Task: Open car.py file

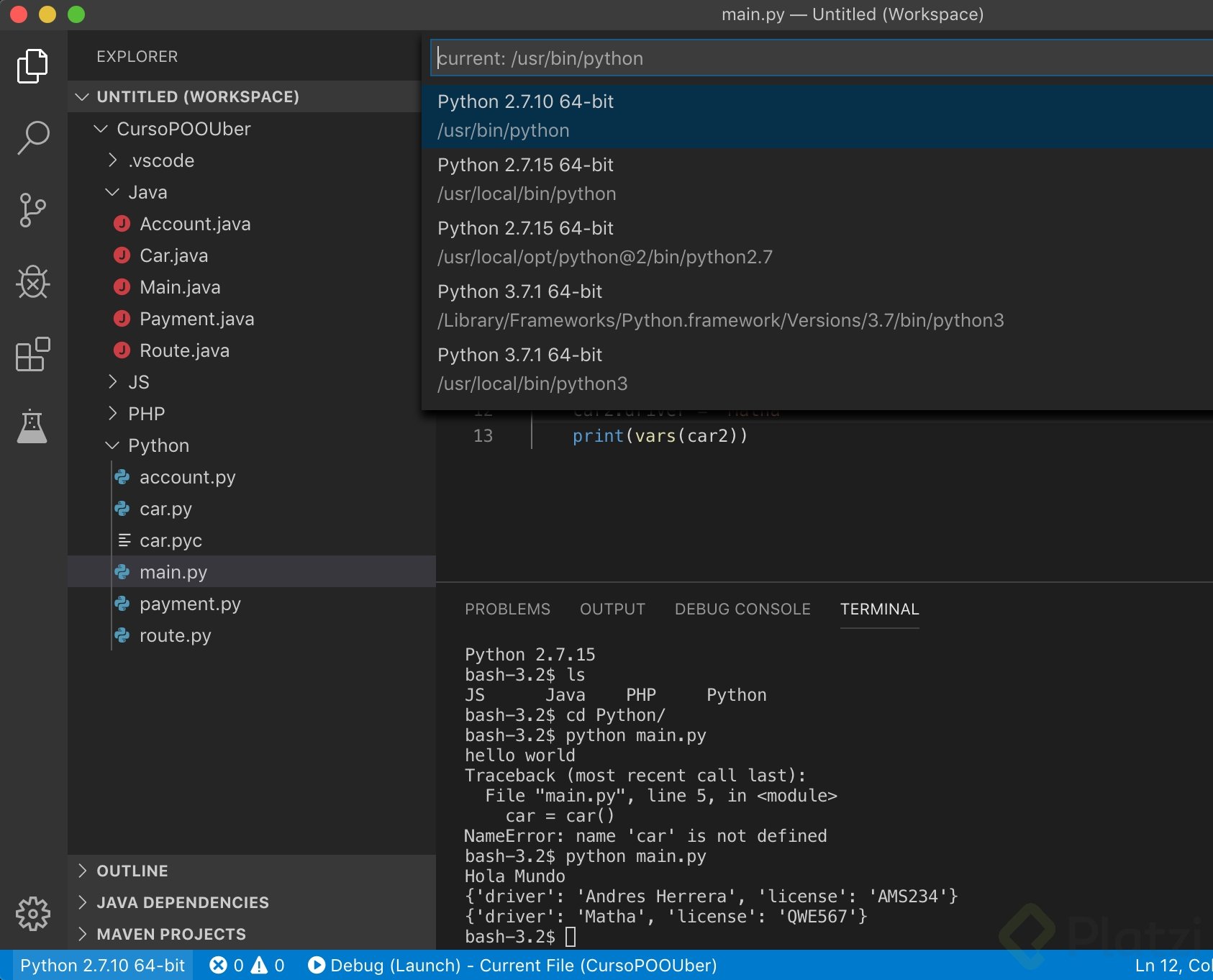Action: (165, 509)
